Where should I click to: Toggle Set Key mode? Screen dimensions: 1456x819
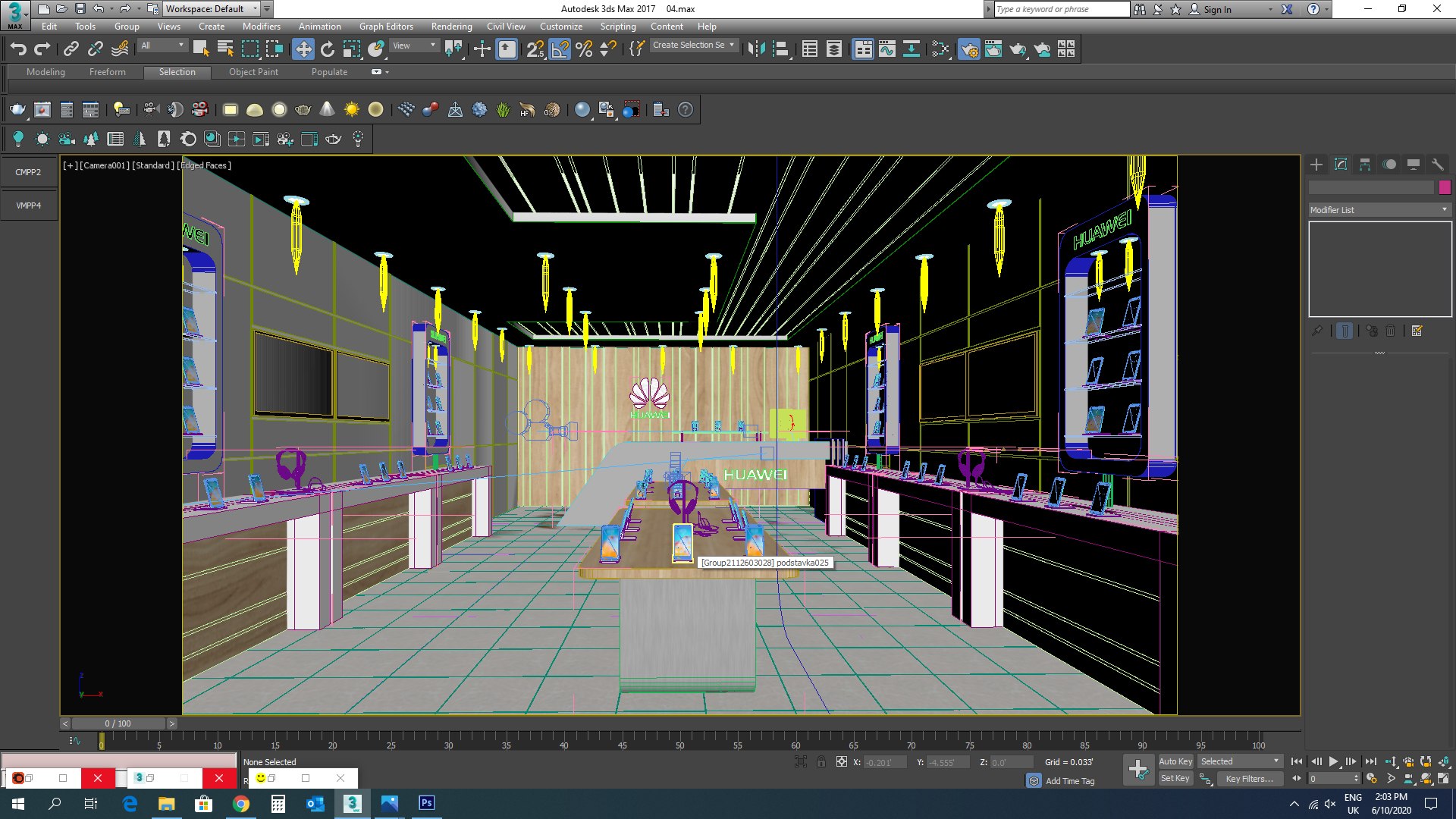click(x=1175, y=778)
